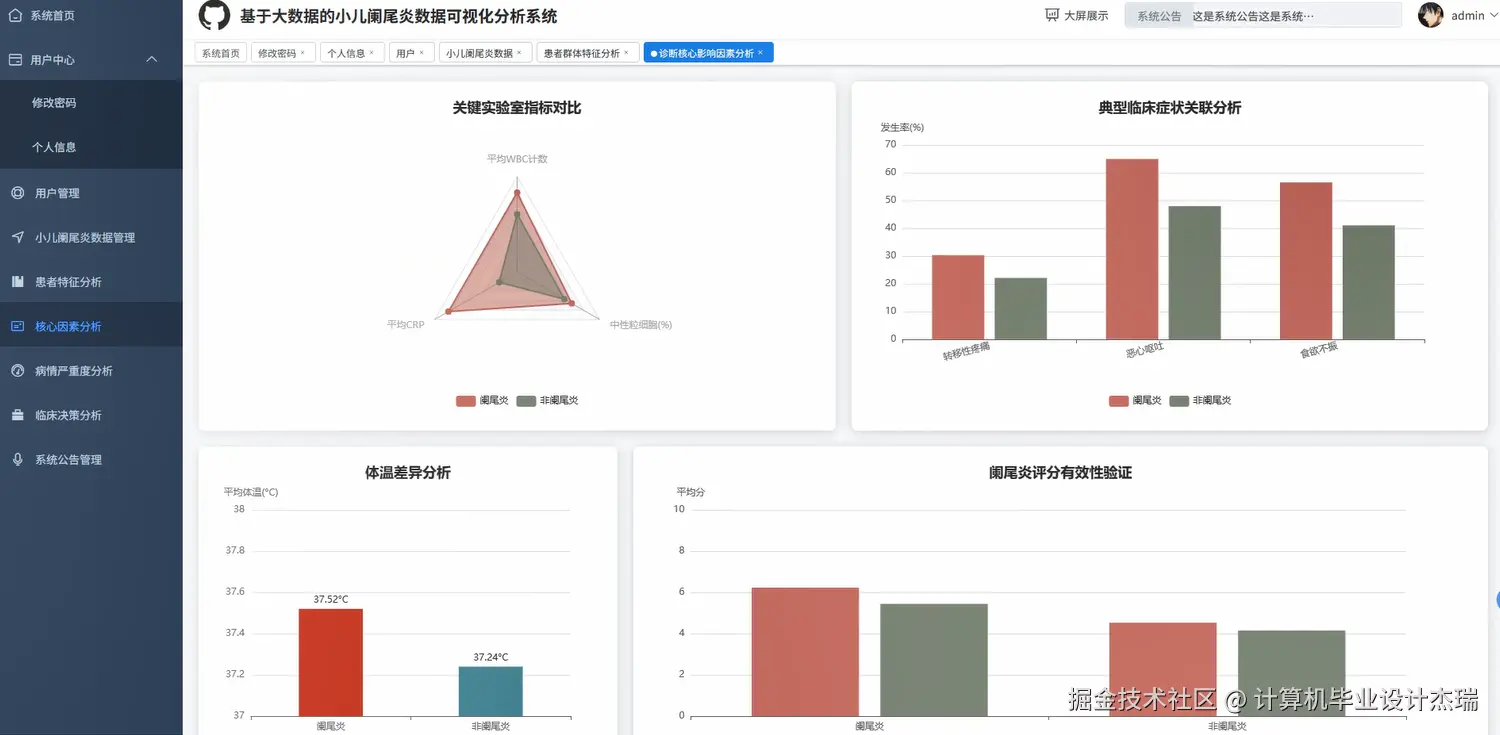Click the 关键实验室指标对比 chart title
Viewport: 1500px width, 735px height.
tap(517, 107)
